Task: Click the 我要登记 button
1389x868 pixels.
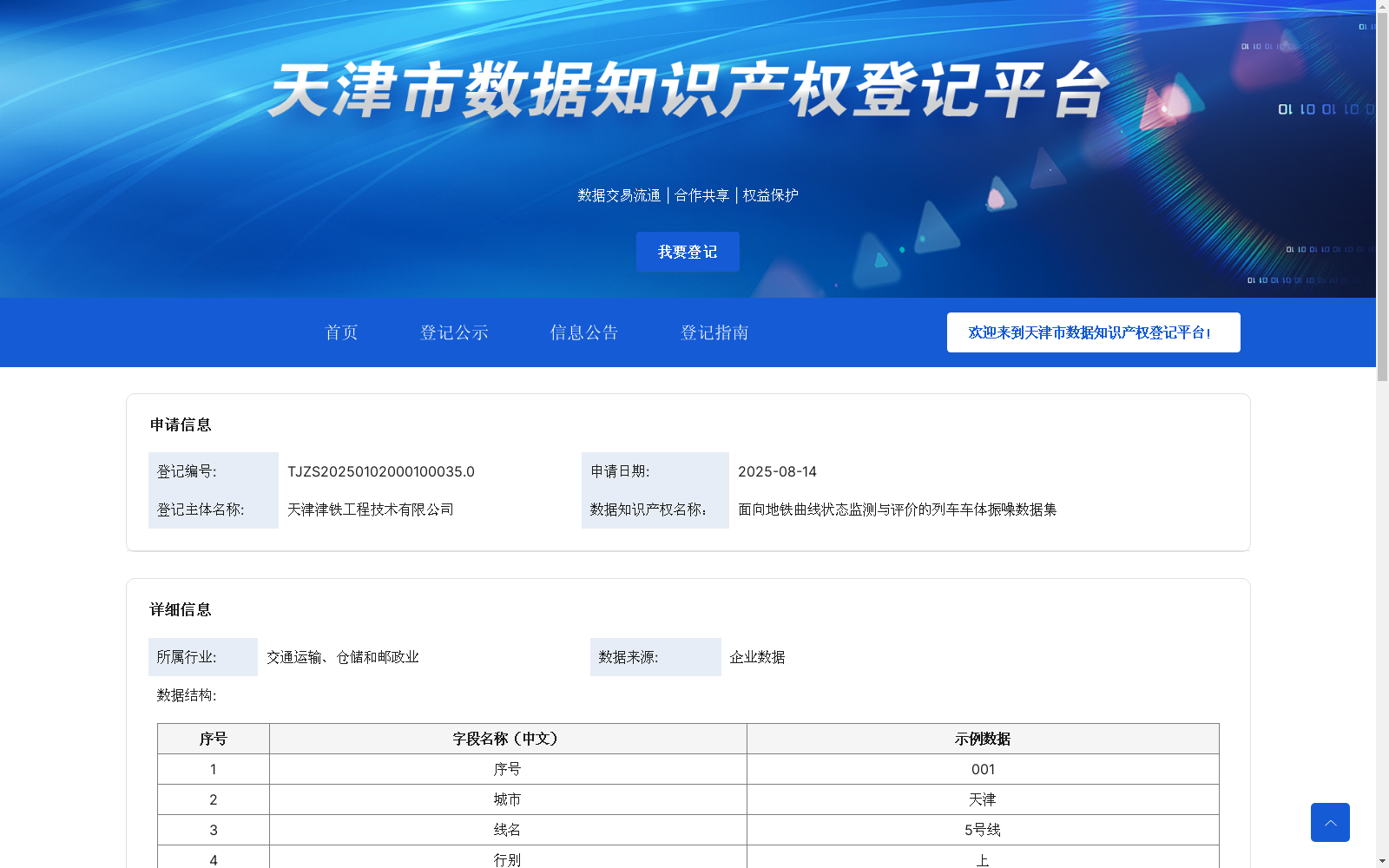Action: click(x=688, y=252)
